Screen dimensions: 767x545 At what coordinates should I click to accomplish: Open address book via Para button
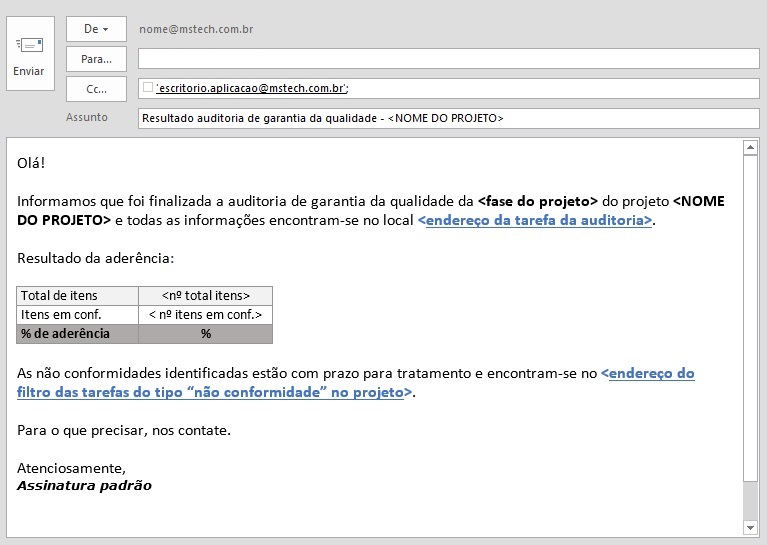pyautogui.click(x=96, y=59)
